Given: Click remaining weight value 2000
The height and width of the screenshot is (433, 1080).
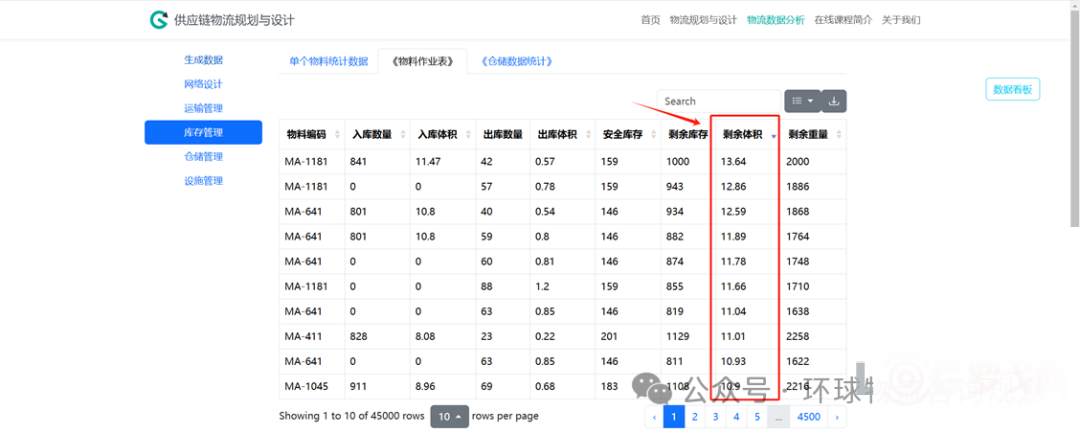Looking at the screenshot, I should coord(798,162).
